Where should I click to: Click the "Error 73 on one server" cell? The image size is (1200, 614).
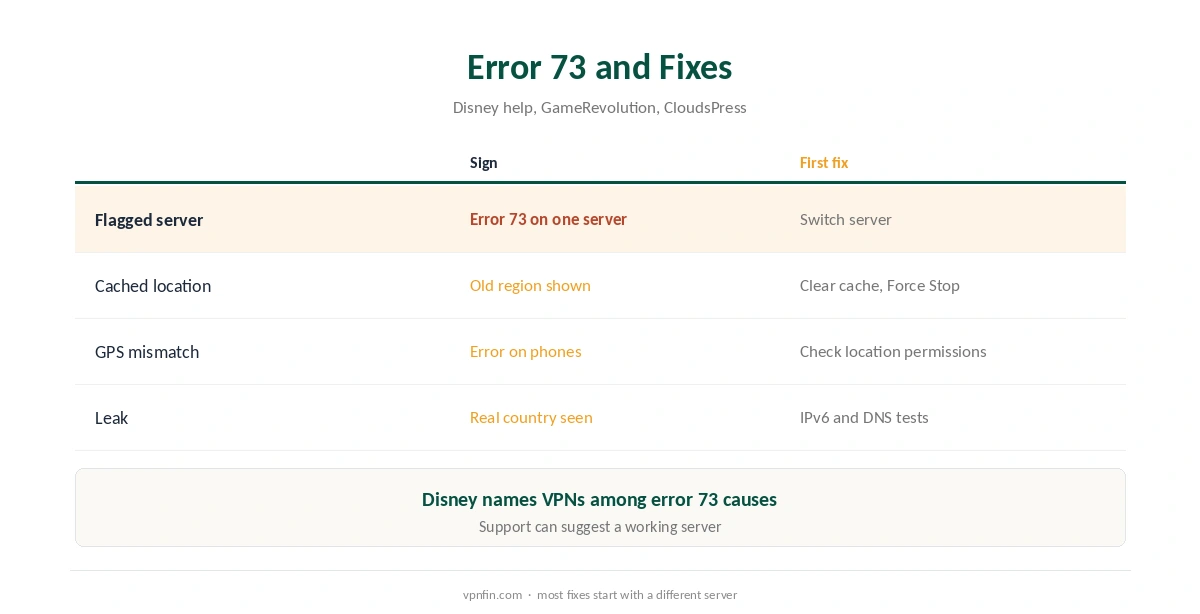(x=548, y=219)
